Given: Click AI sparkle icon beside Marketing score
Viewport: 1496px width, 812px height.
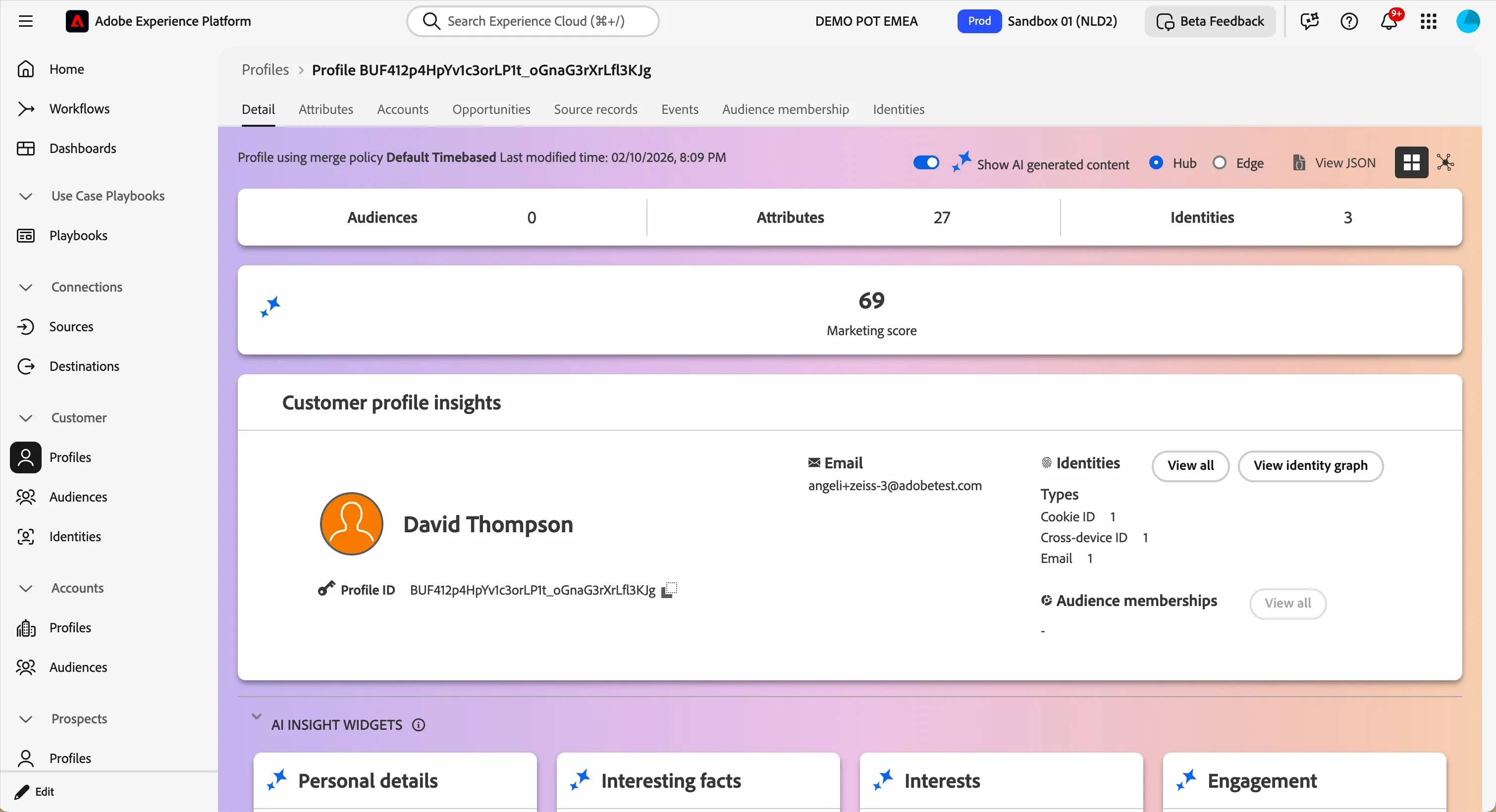Looking at the screenshot, I should [270, 306].
